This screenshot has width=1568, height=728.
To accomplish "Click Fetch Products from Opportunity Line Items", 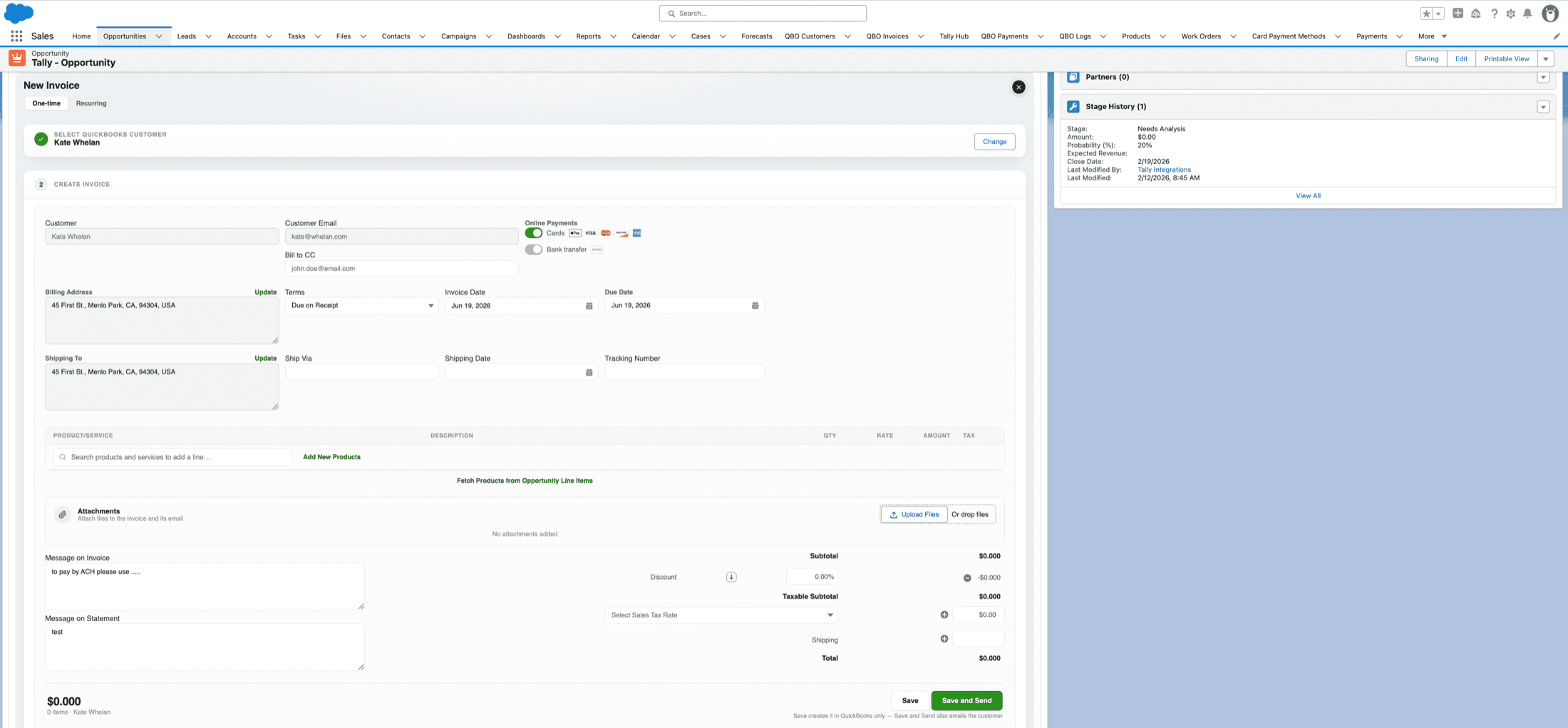I will (x=525, y=481).
